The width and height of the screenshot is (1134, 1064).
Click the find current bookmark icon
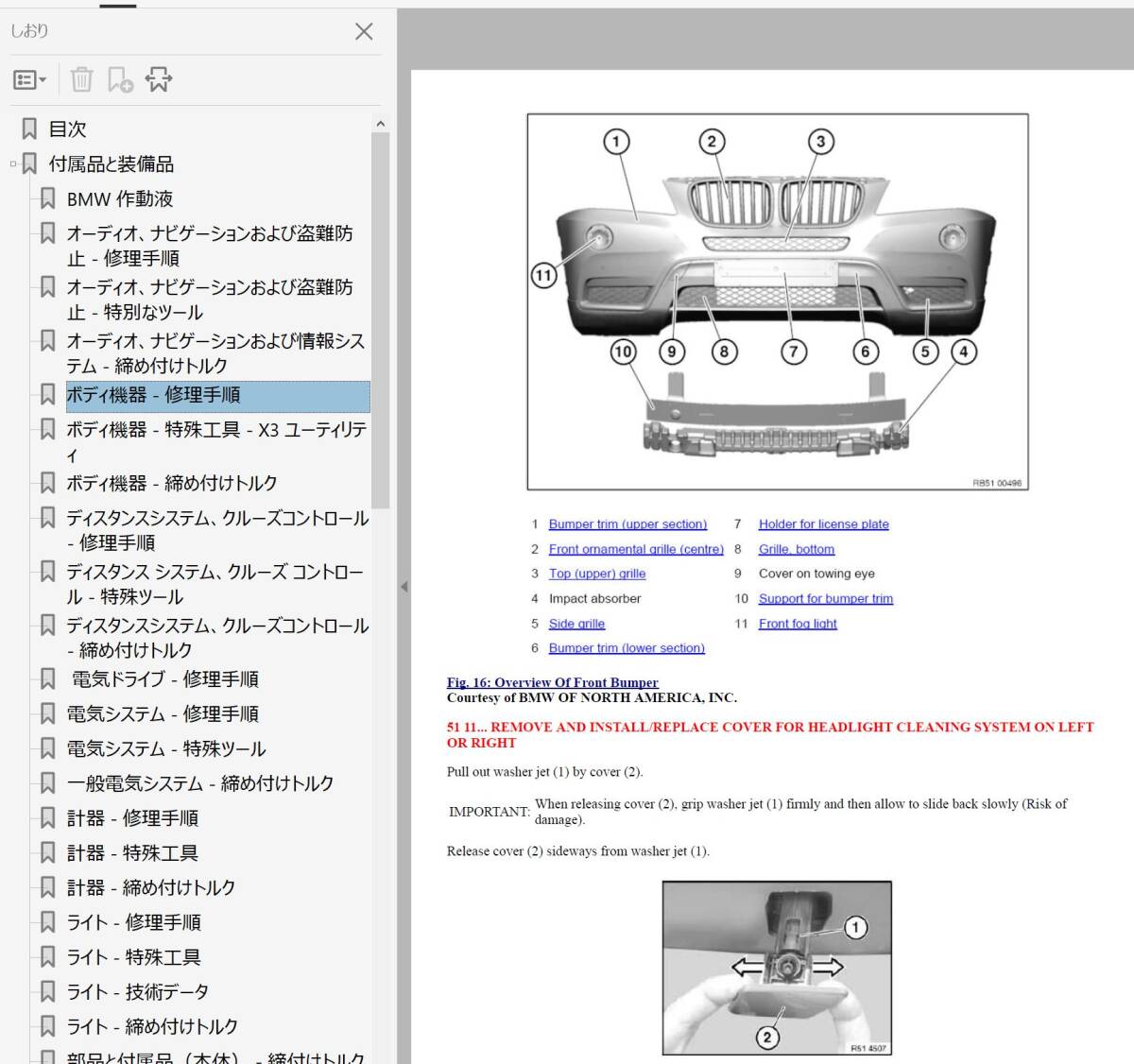[x=159, y=80]
